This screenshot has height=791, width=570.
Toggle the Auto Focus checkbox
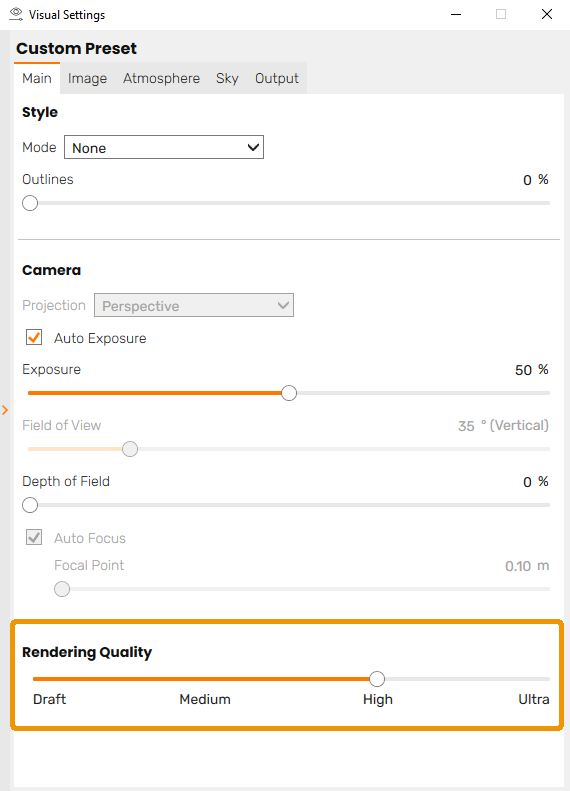tap(34, 537)
